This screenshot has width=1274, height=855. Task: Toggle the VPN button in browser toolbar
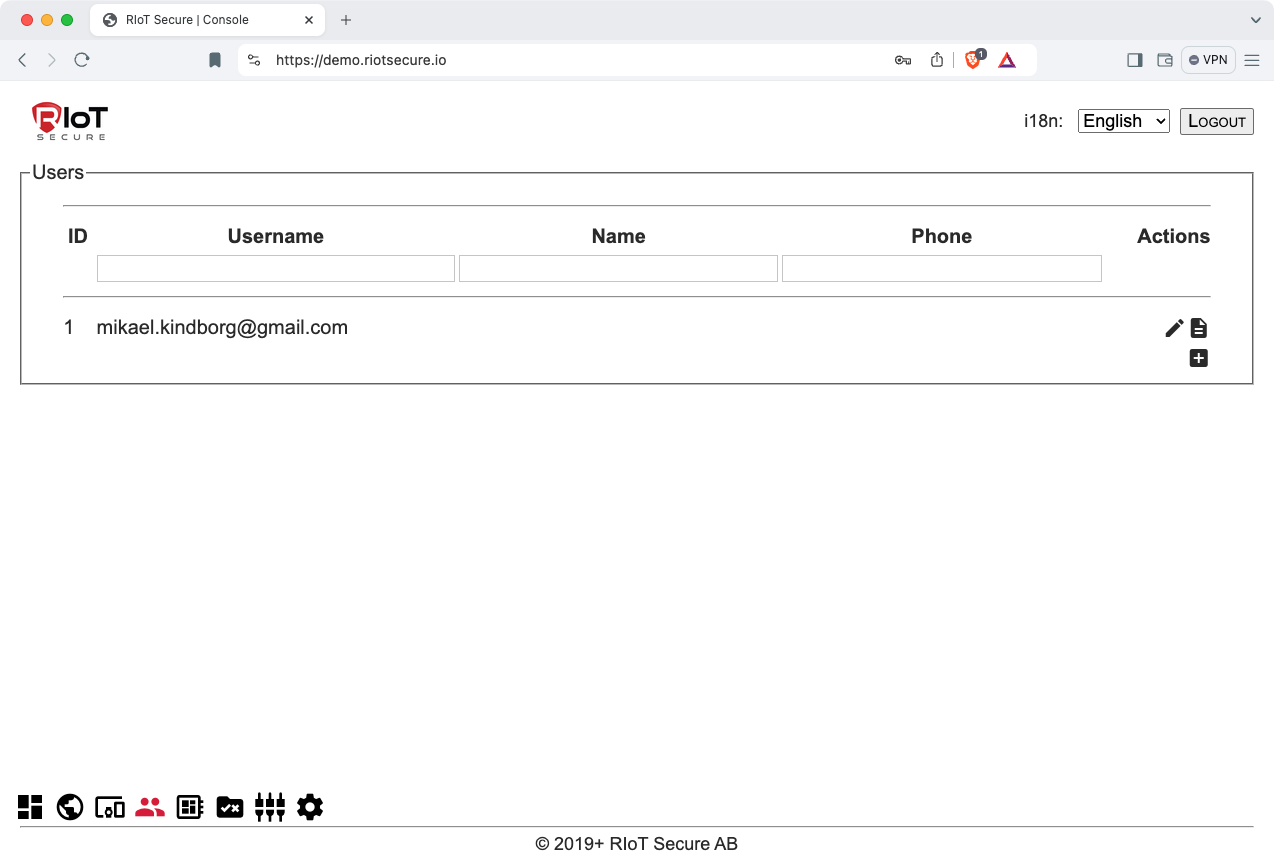tap(1208, 60)
